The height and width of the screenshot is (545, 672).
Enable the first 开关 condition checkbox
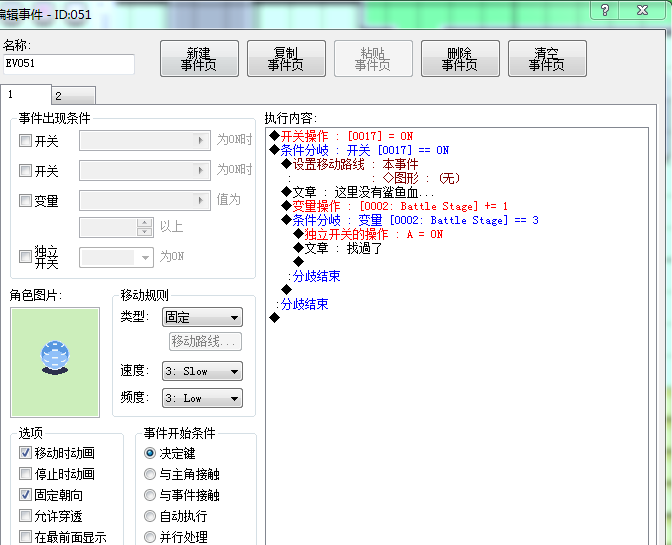(25, 141)
